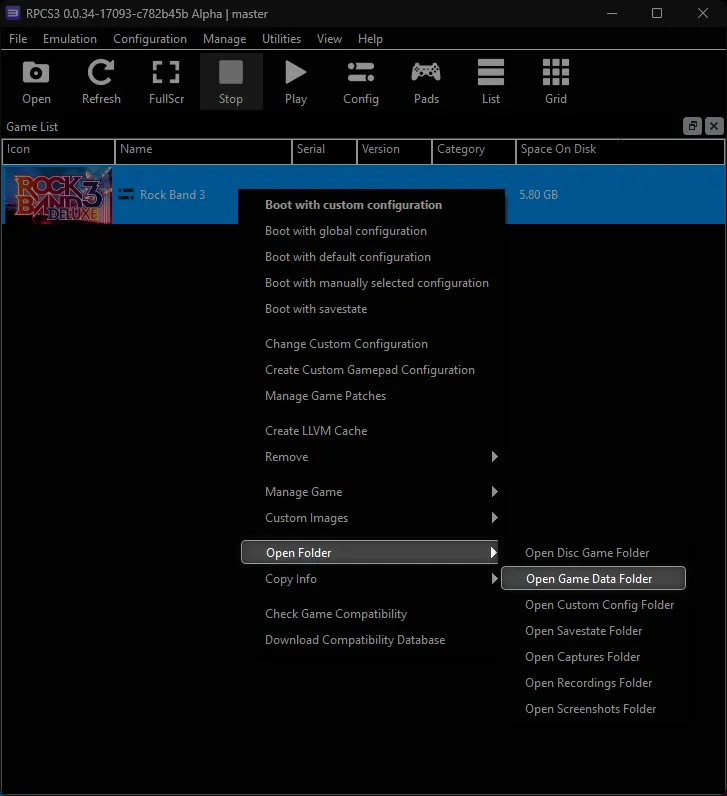Open the Utilities menu
This screenshot has width=727, height=796.
(281, 39)
